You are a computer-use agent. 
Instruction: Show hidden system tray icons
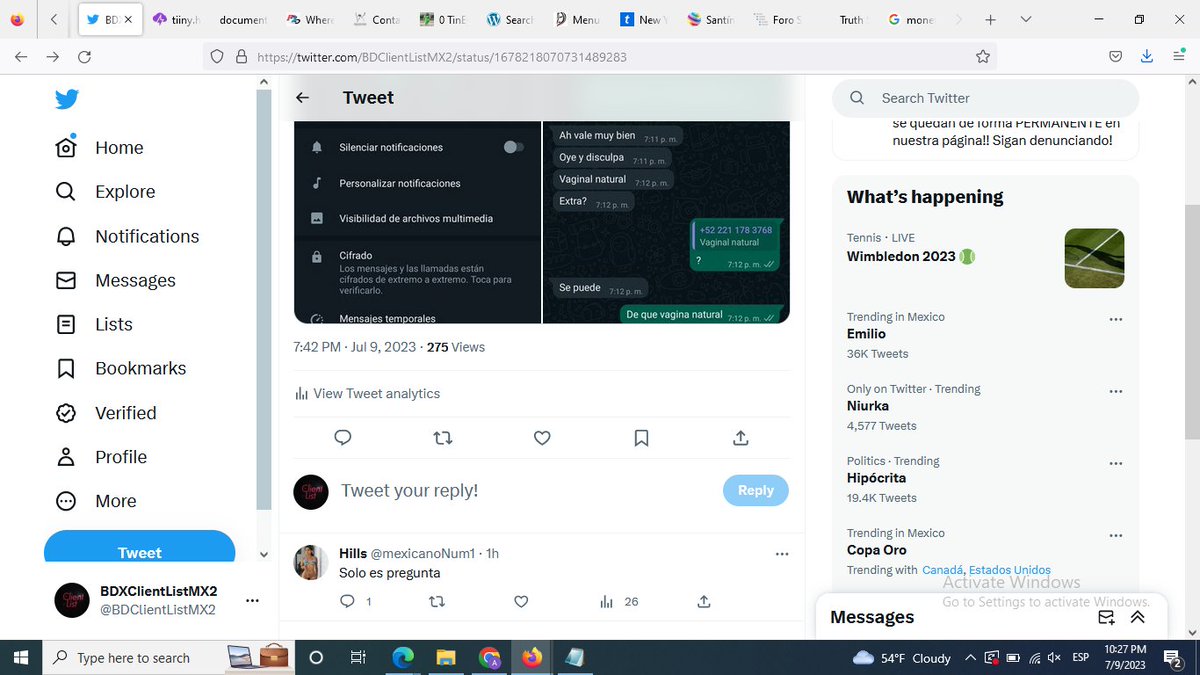[970, 657]
